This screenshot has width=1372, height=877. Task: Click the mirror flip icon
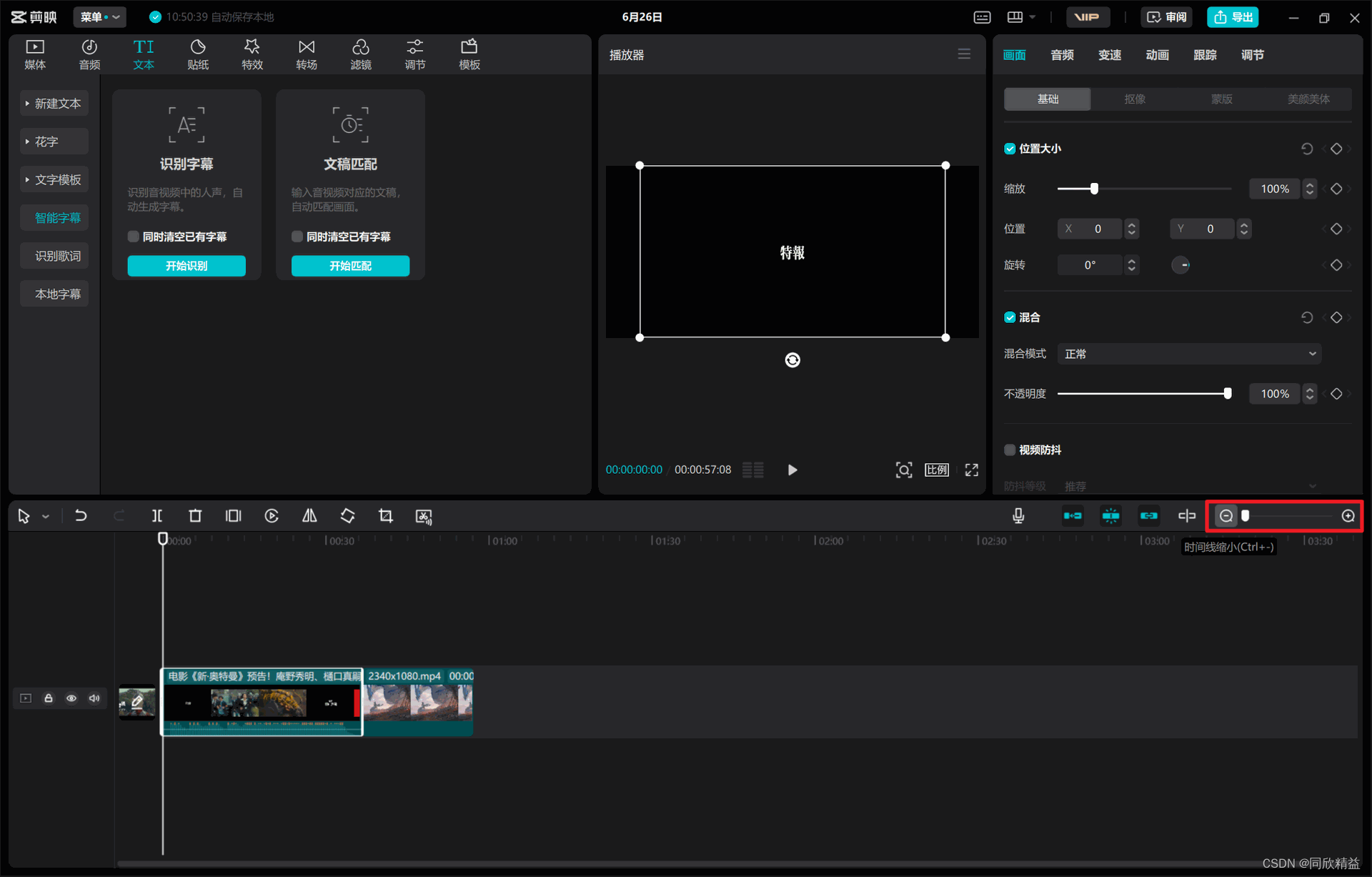(x=309, y=516)
